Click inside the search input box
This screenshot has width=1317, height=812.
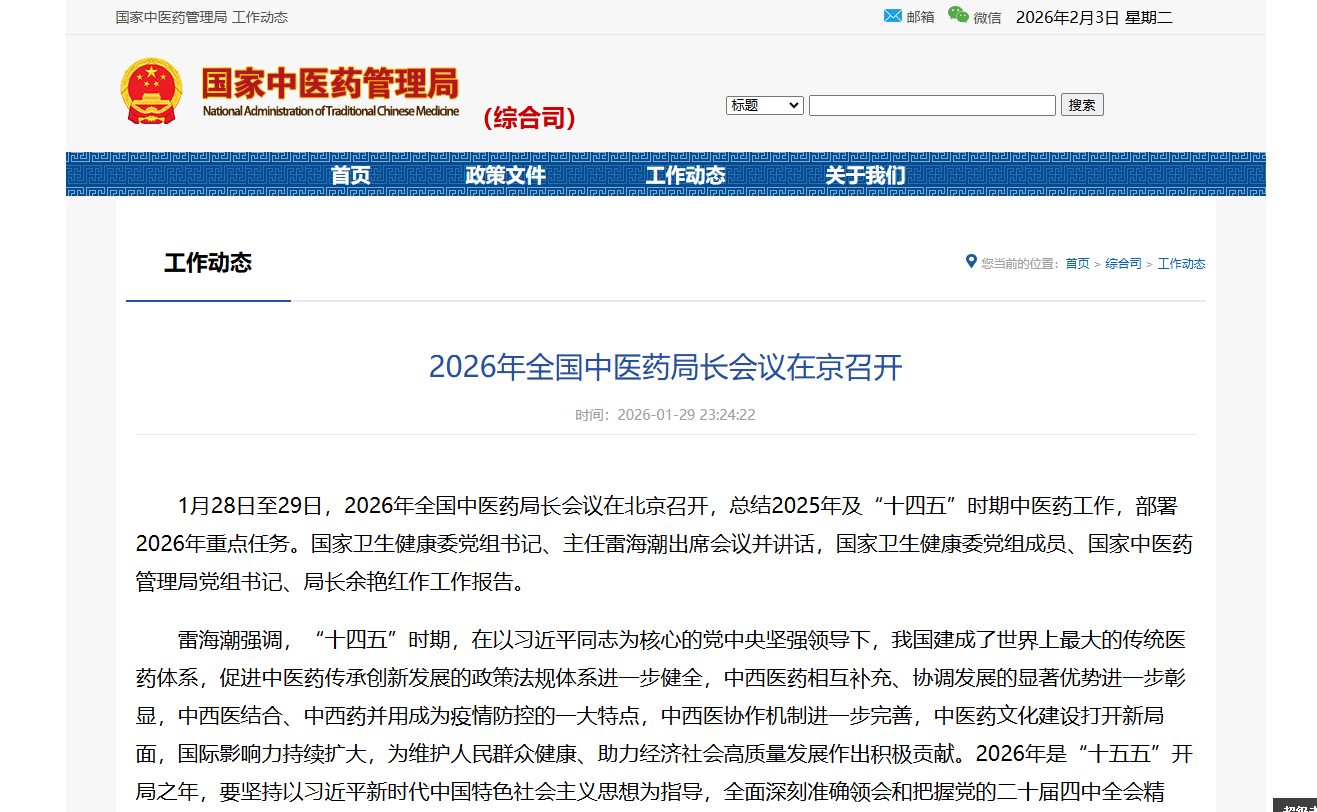pos(930,104)
